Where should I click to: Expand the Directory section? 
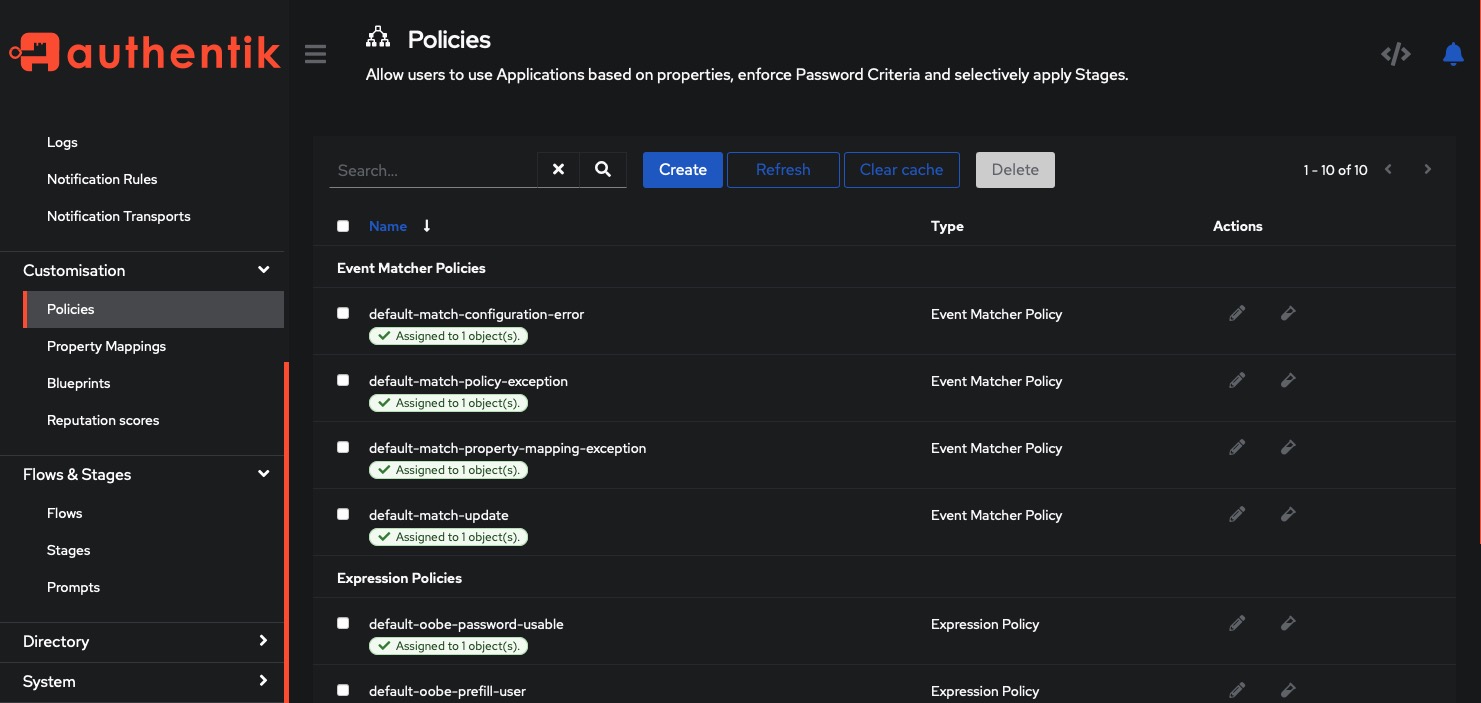tap(263, 641)
